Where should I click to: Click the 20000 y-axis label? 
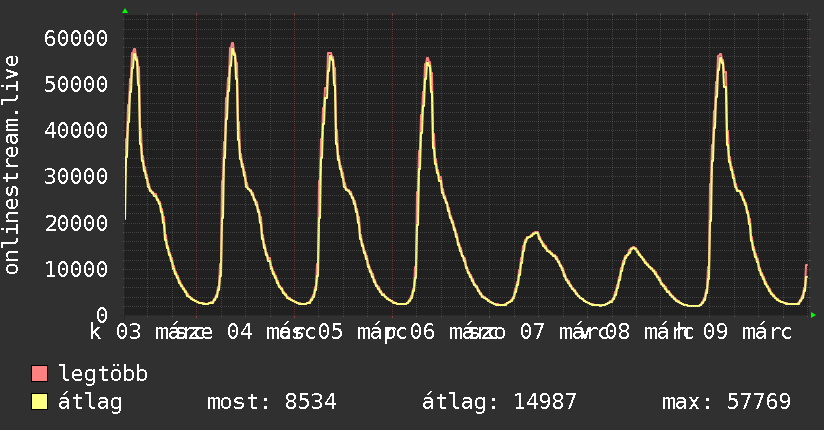coord(76,223)
